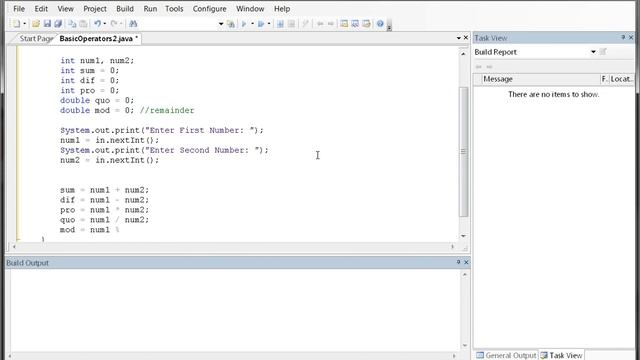Screen dimensions: 640x360
Task: Click the Open file folder icon
Action: click(x=36, y=24)
